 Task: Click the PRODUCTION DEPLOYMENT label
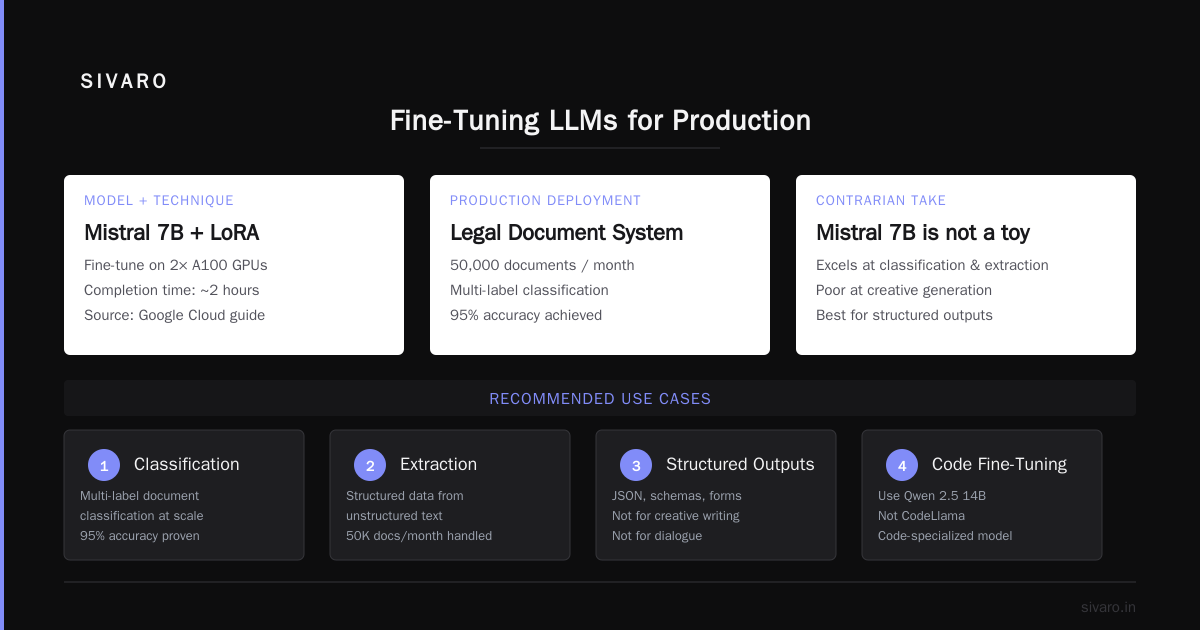(x=546, y=201)
